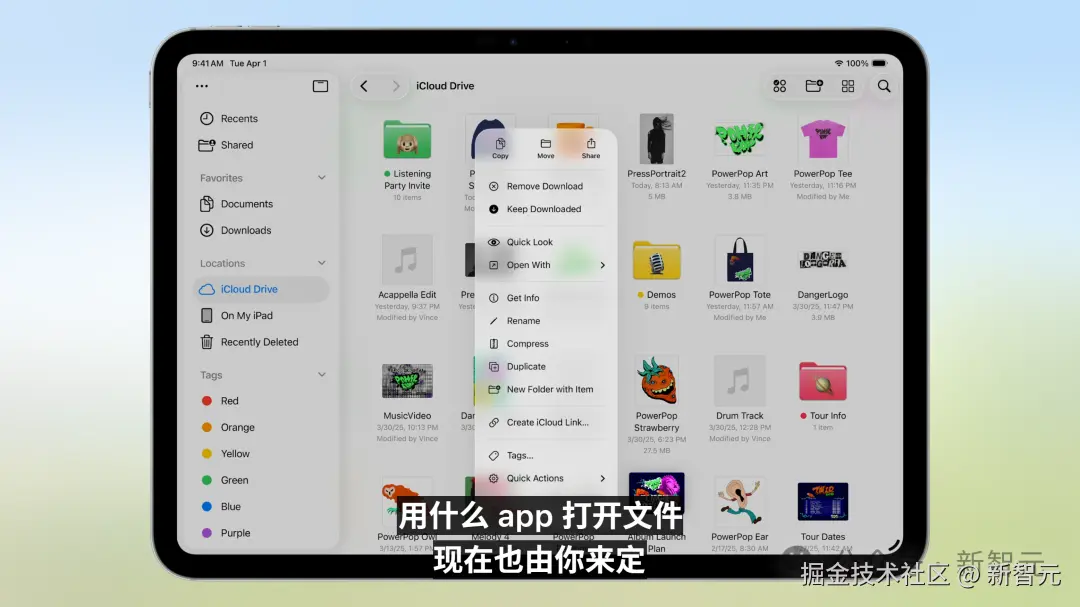Open the four-circle view options icon in the toolbar

780,86
